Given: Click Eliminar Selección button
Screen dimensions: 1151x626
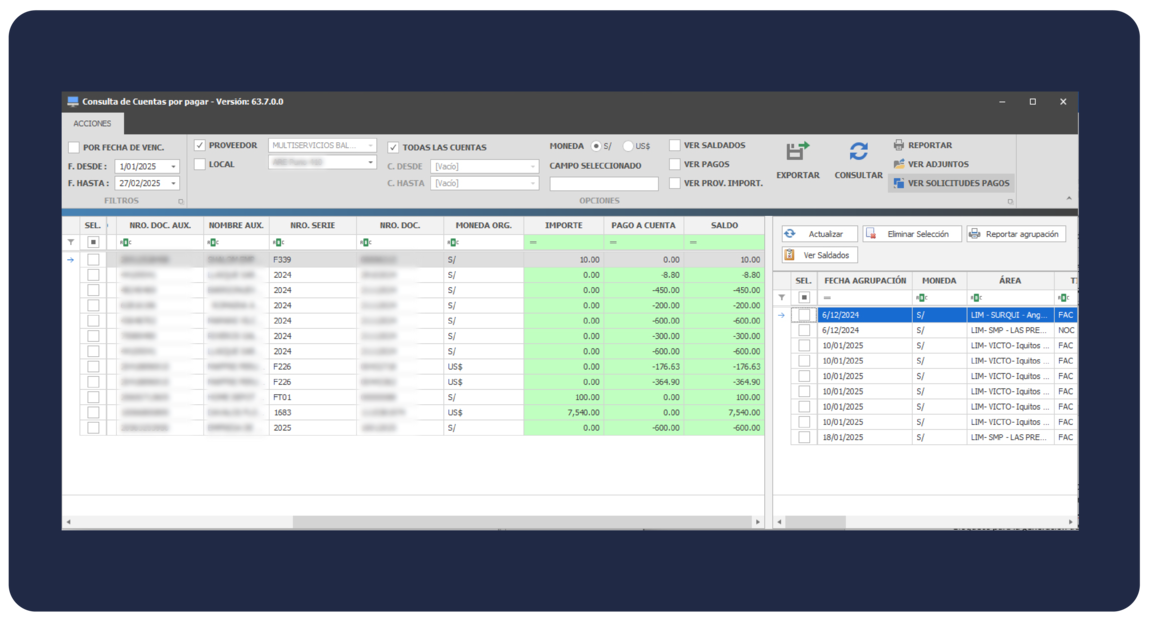Looking at the screenshot, I should (x=912, y=234).
